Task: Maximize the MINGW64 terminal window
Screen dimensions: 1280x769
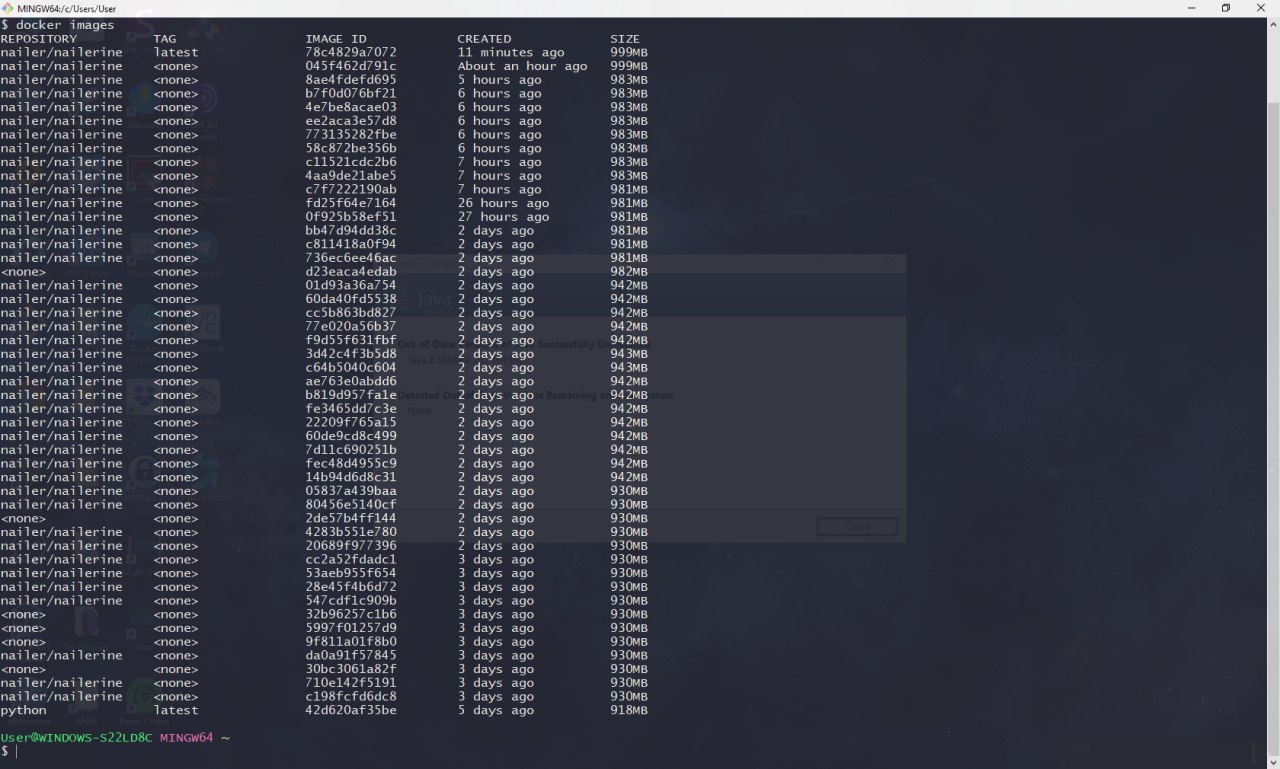Action: point(1226,8)
